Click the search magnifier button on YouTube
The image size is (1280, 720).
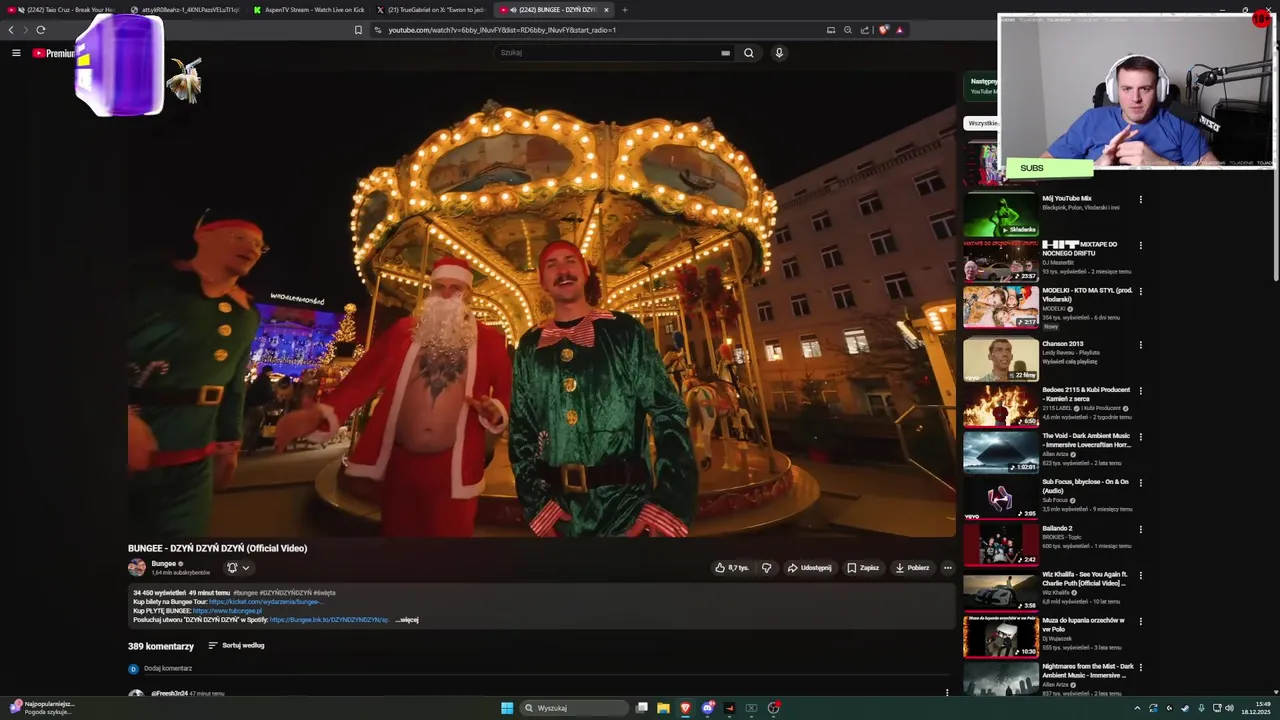coord(748,53)
